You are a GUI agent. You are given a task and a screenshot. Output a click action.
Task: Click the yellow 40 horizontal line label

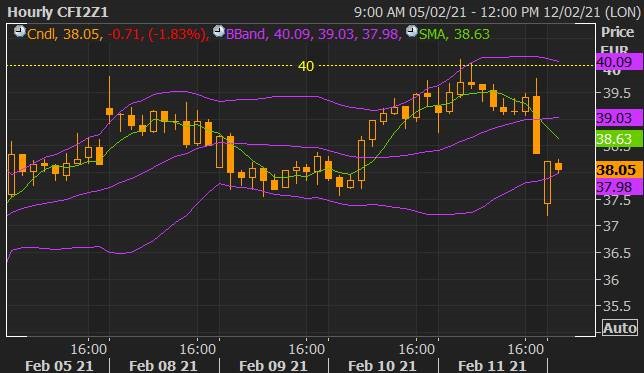306,66
